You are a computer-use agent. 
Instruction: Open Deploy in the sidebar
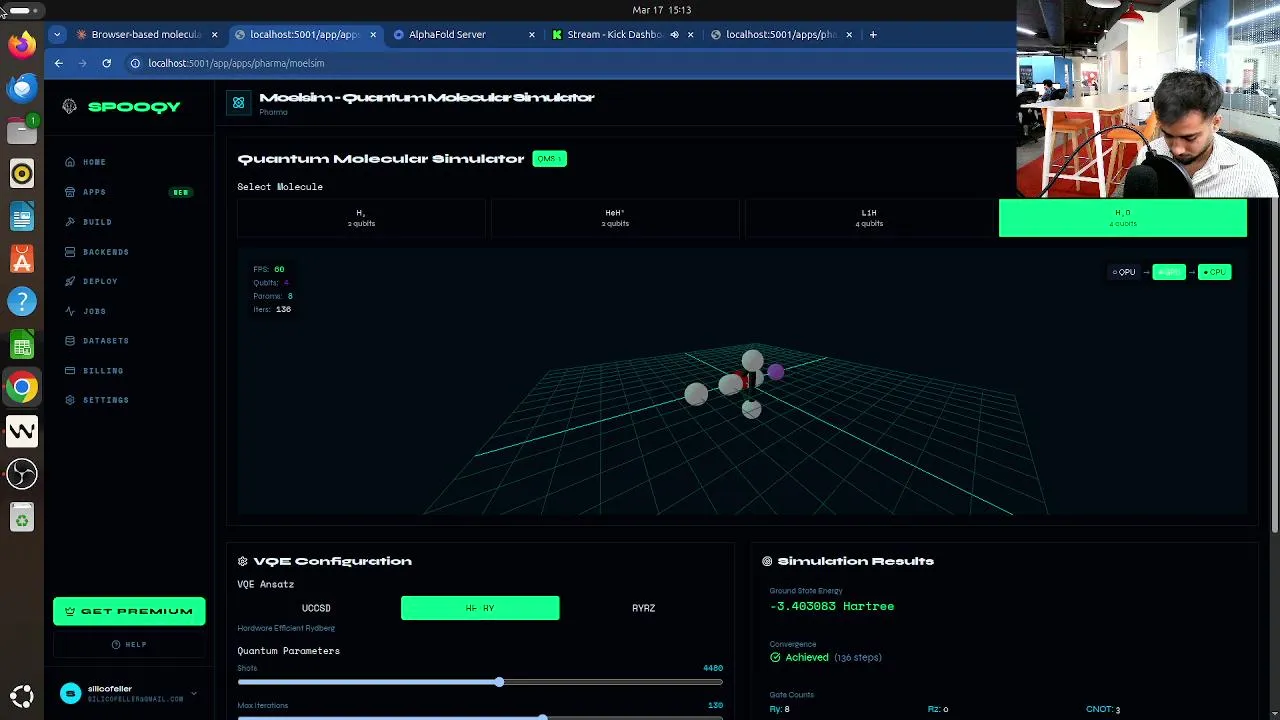100,281
